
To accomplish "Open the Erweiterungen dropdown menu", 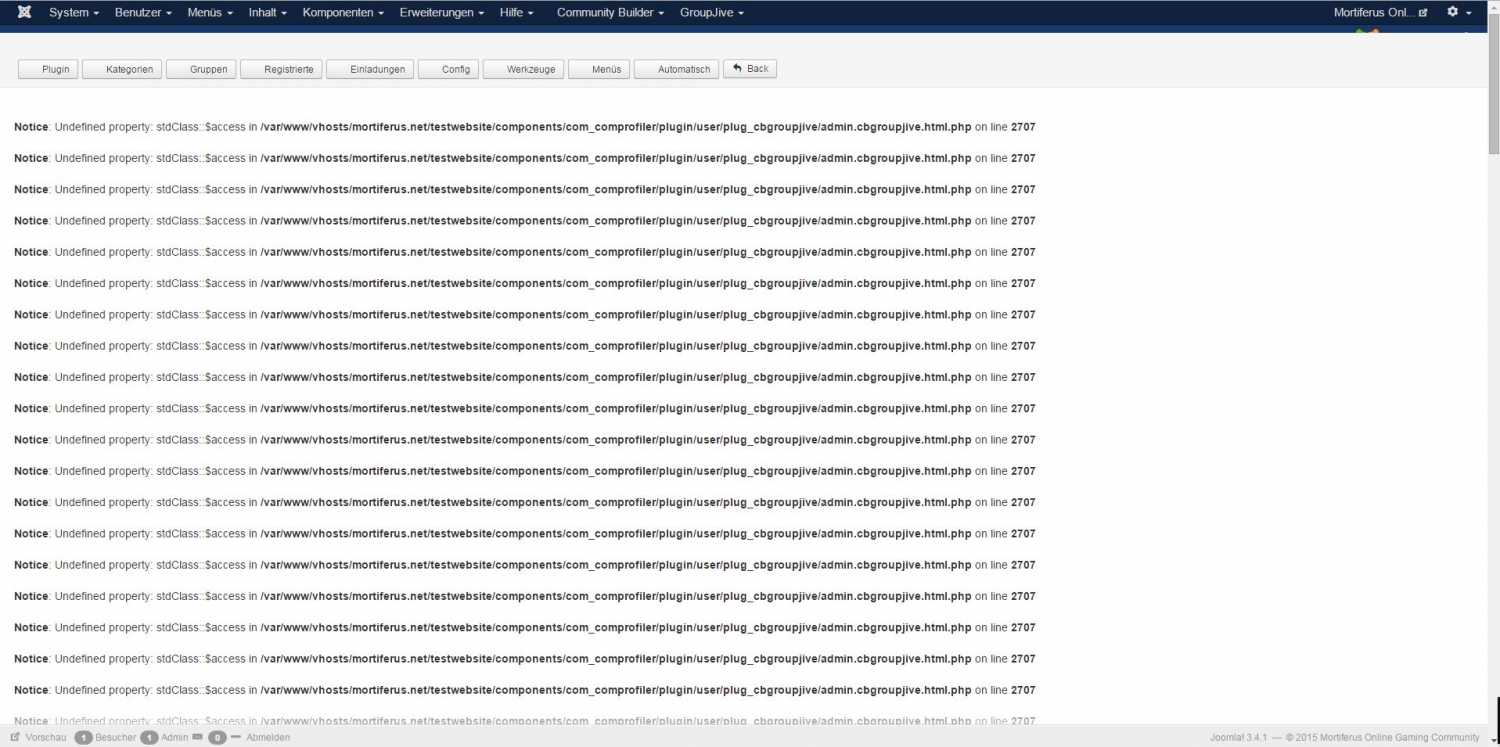I will [x=442, y=13].
